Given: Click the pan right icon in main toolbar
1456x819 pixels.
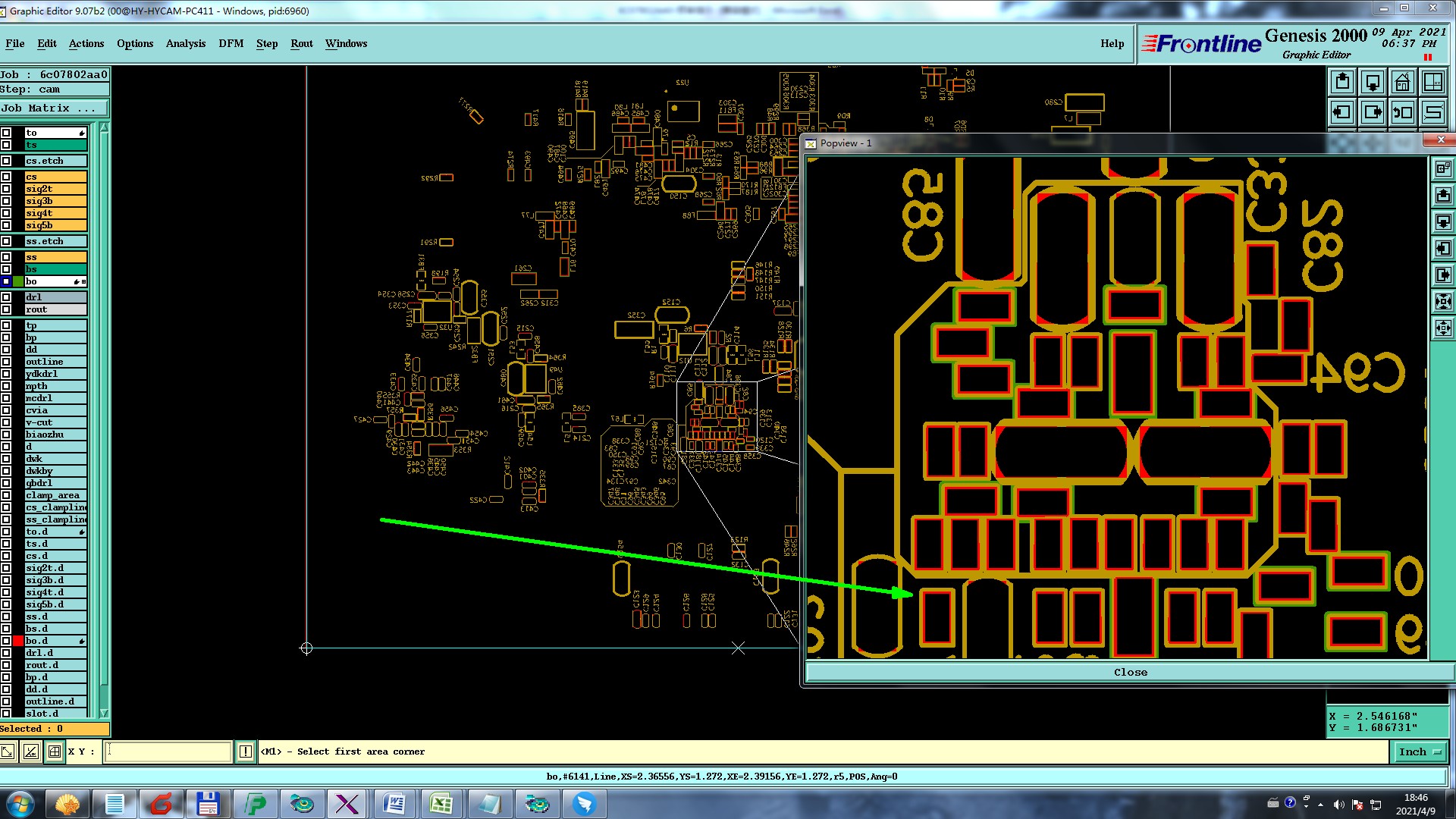Looking at the screenshot, I should click(1372, 112).
